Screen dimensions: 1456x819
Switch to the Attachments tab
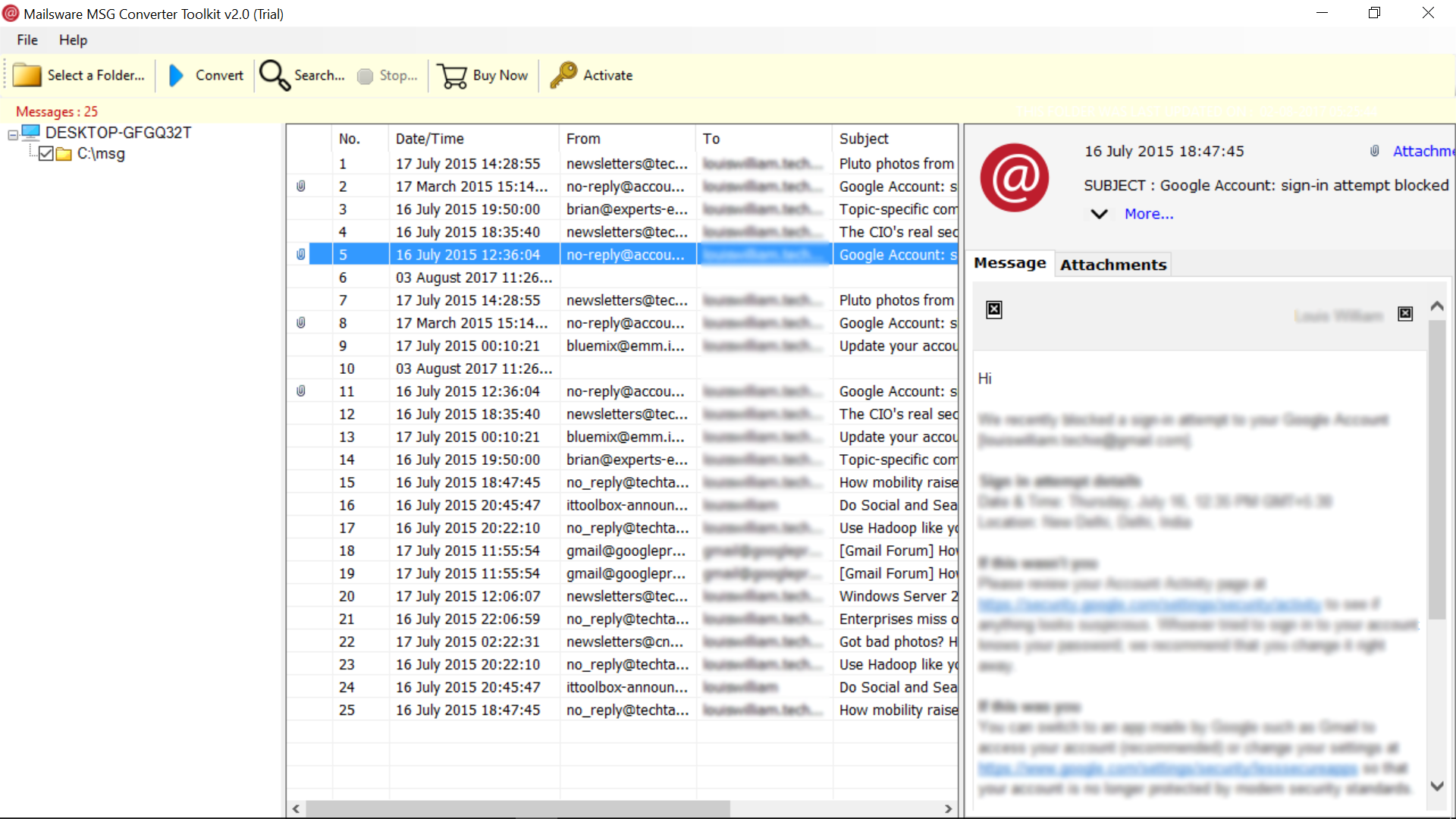(1113, 265)
